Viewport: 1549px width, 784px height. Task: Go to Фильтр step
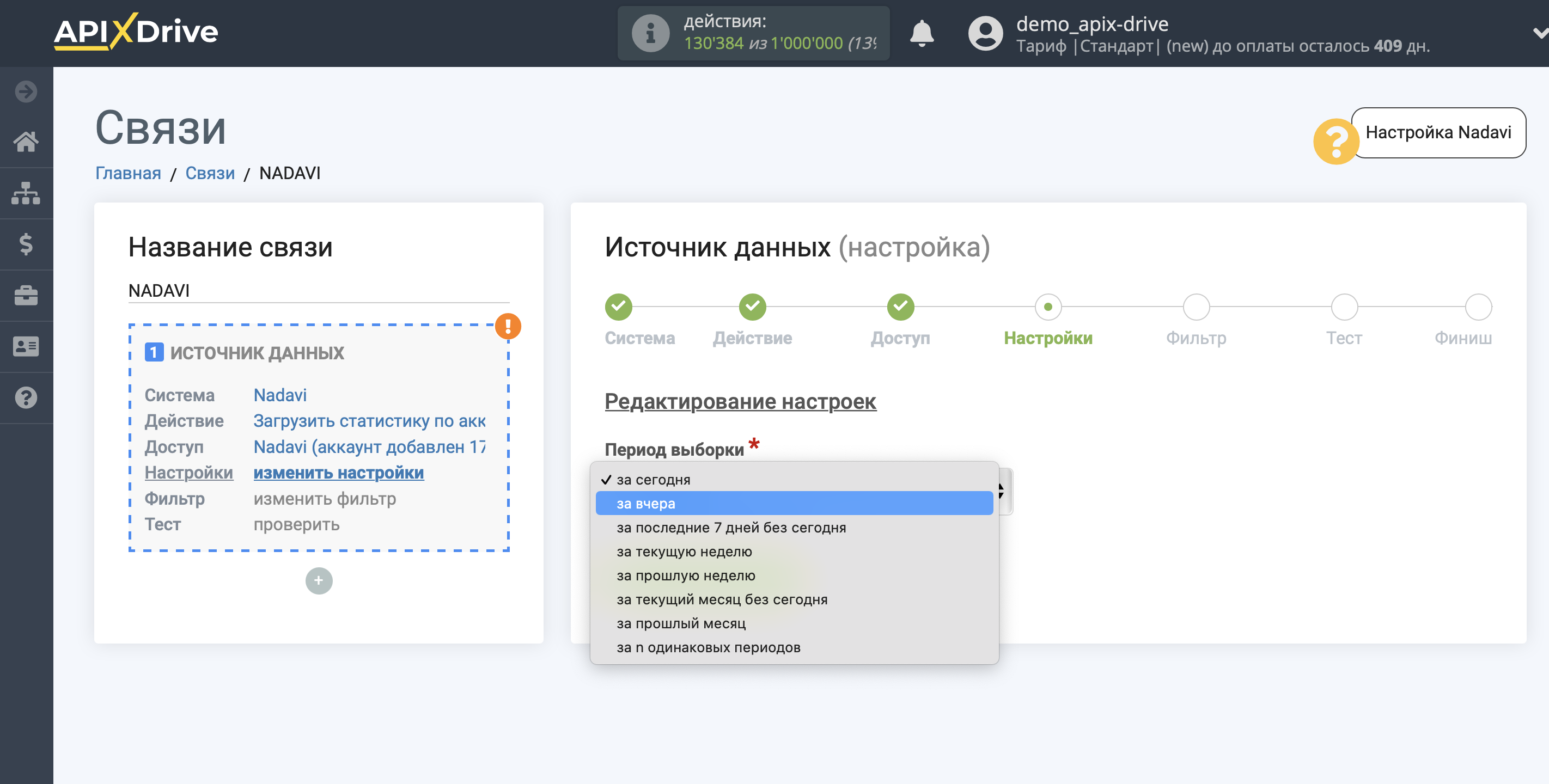(x=1196, y=307)
